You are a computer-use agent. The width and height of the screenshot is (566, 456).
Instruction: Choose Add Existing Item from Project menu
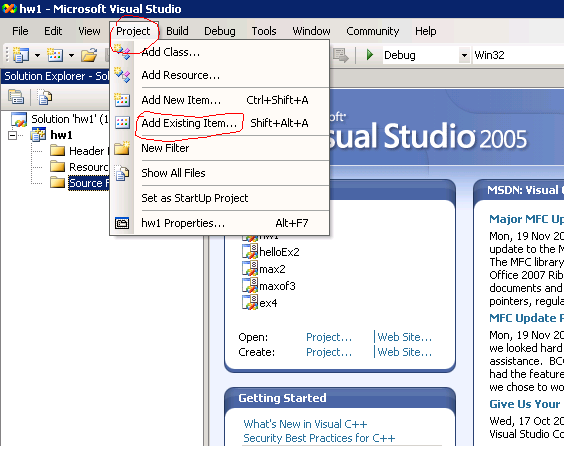pos(189,123)
